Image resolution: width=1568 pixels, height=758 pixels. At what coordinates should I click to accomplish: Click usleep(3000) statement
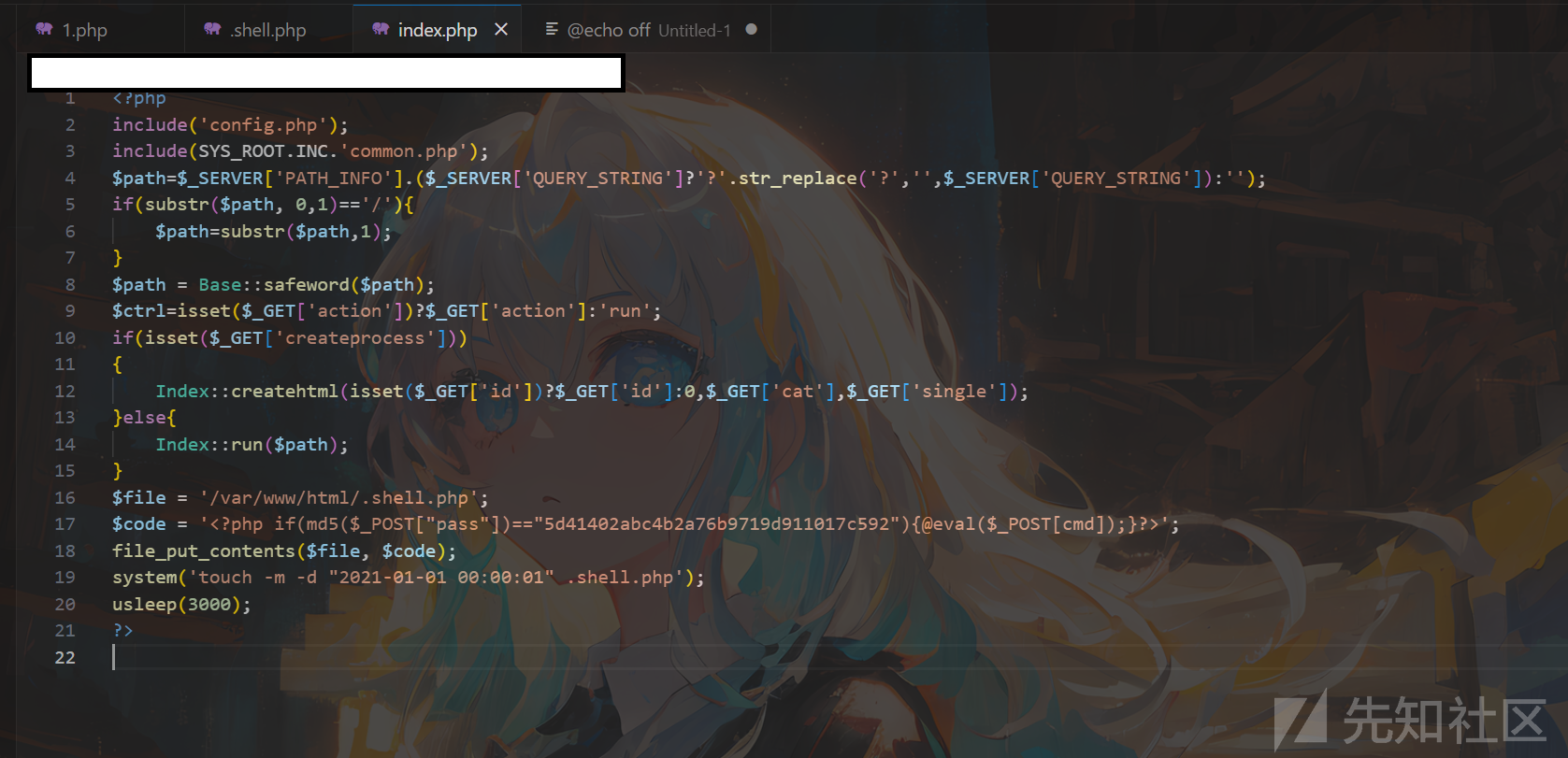point(181,605)
